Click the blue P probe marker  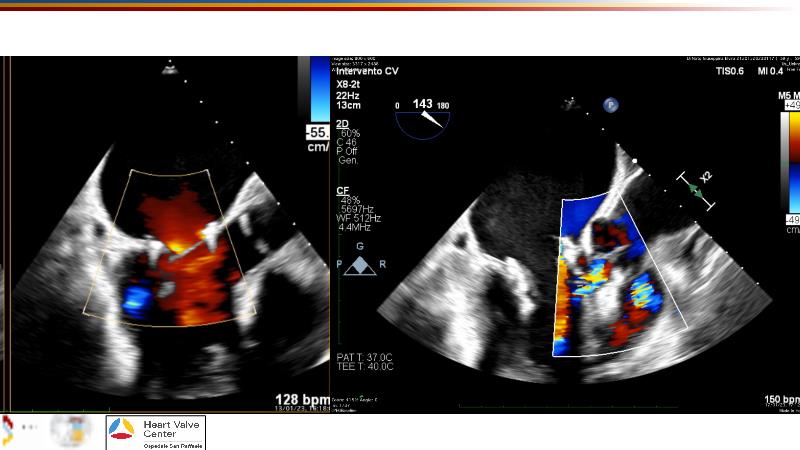pyautogui.click(x=608, y=104)
